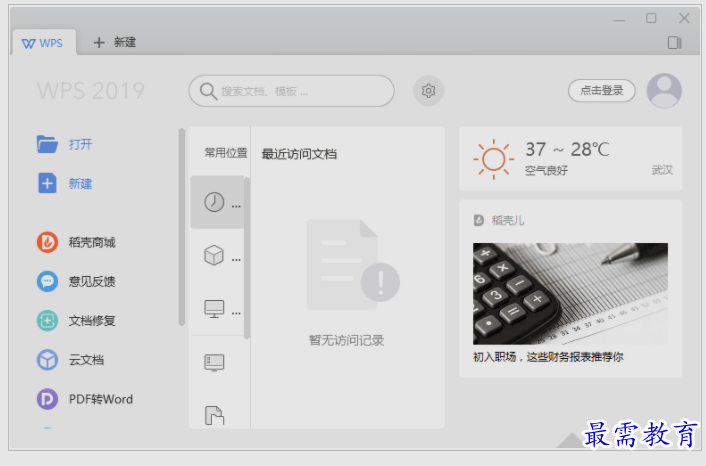Open 意见反馈 chat bubble icon
The image size is (706, 466).
pos(47,281)
